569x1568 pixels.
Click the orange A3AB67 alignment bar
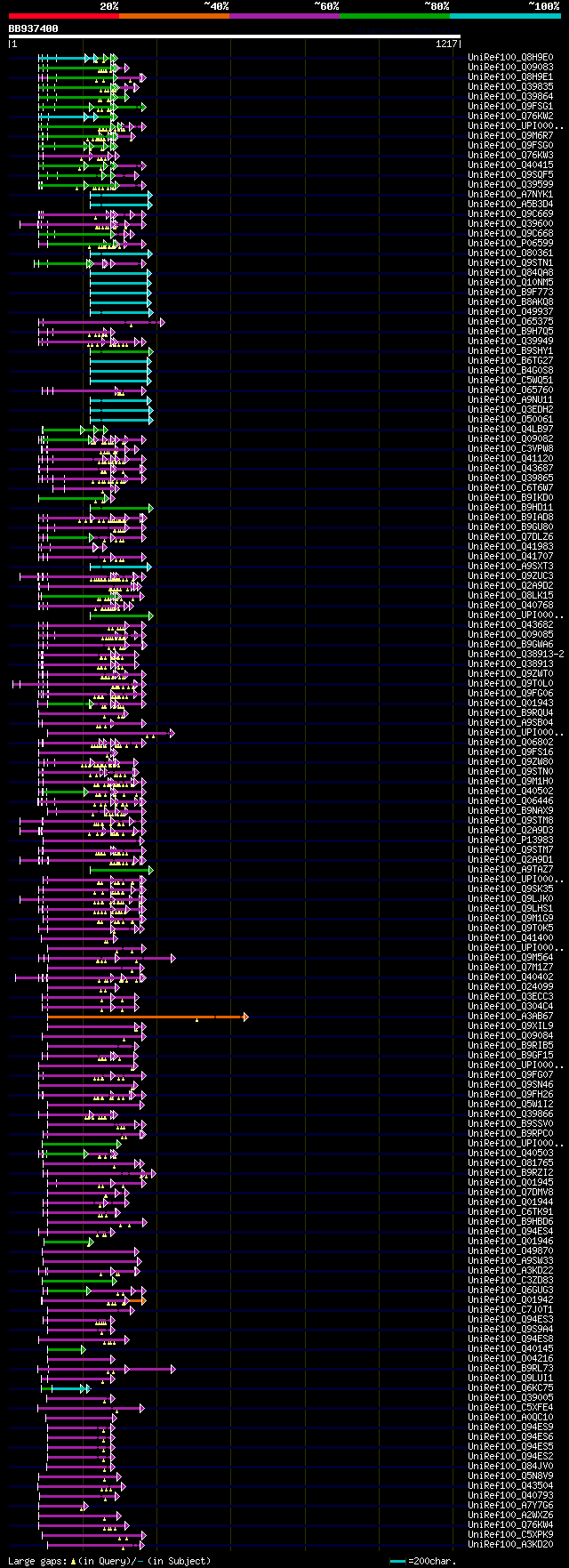click(147, 1017)
